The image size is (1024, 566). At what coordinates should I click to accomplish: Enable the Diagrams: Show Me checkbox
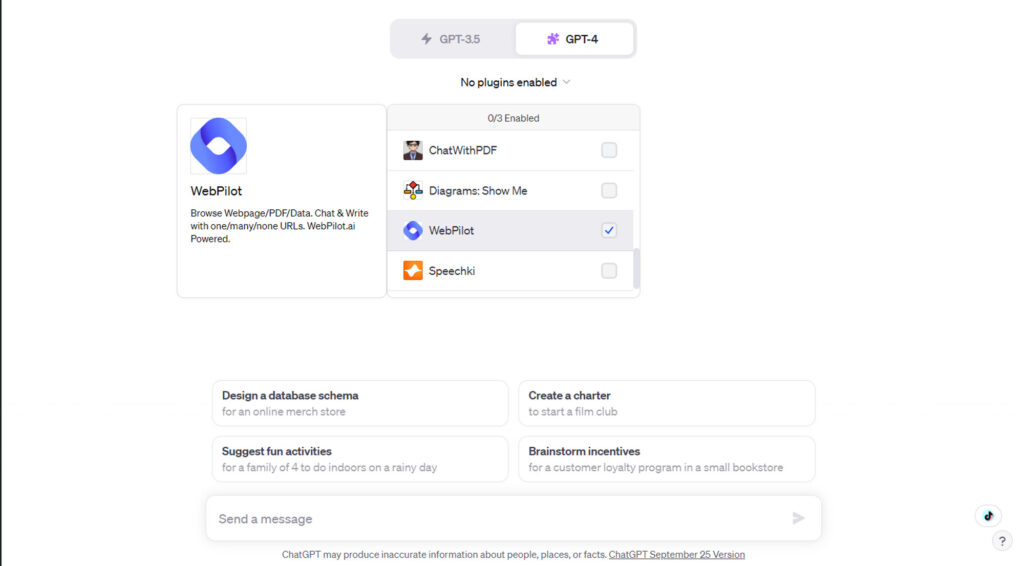pyautogui.click(x=609, y=190)
